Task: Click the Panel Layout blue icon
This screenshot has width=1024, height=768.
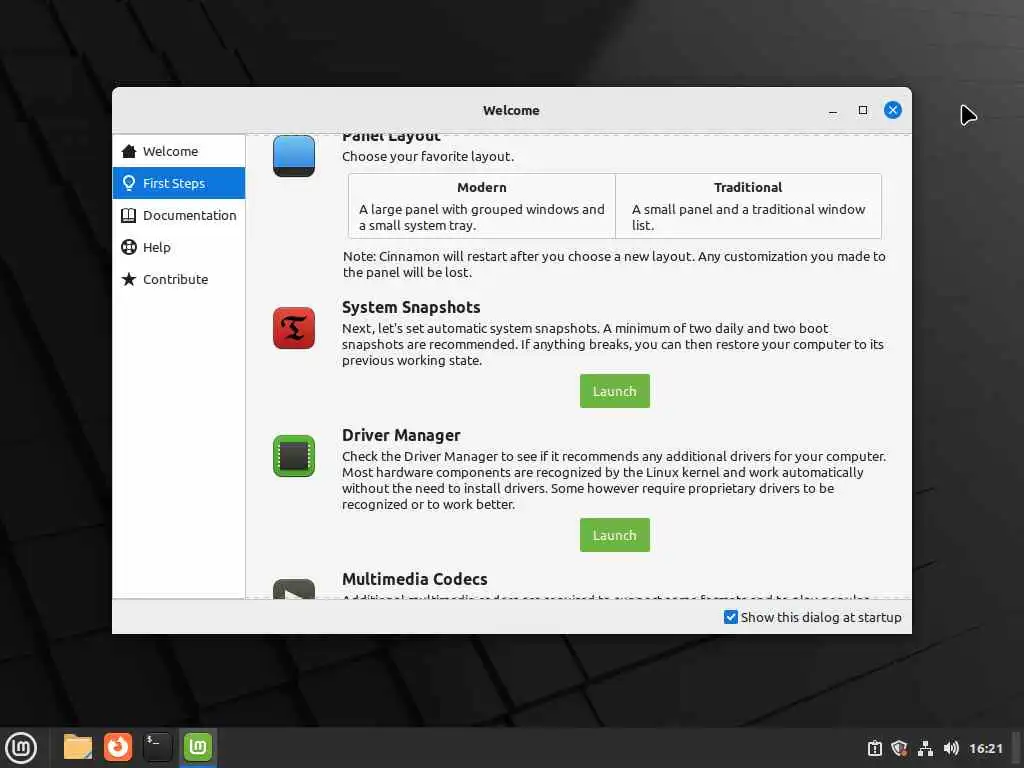Action: (x=294, y=156)
